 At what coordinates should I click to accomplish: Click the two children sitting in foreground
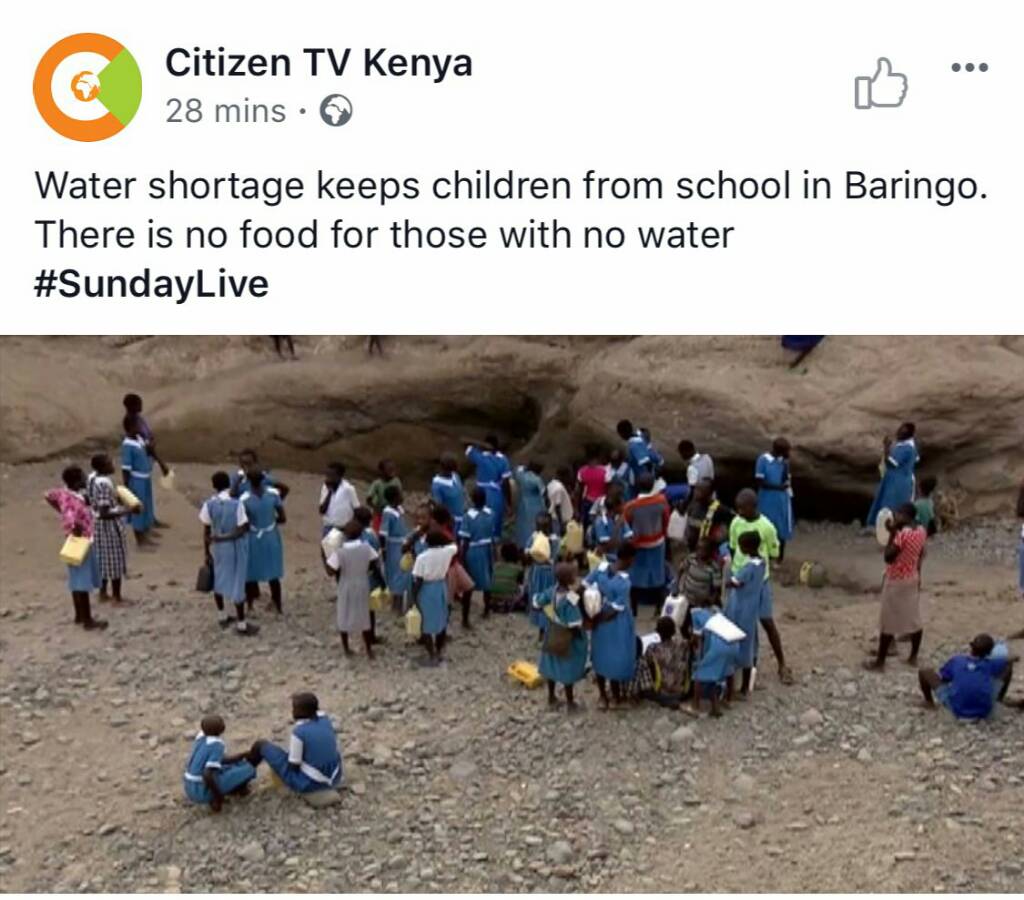pyautogui.click(x=264, y=752)
